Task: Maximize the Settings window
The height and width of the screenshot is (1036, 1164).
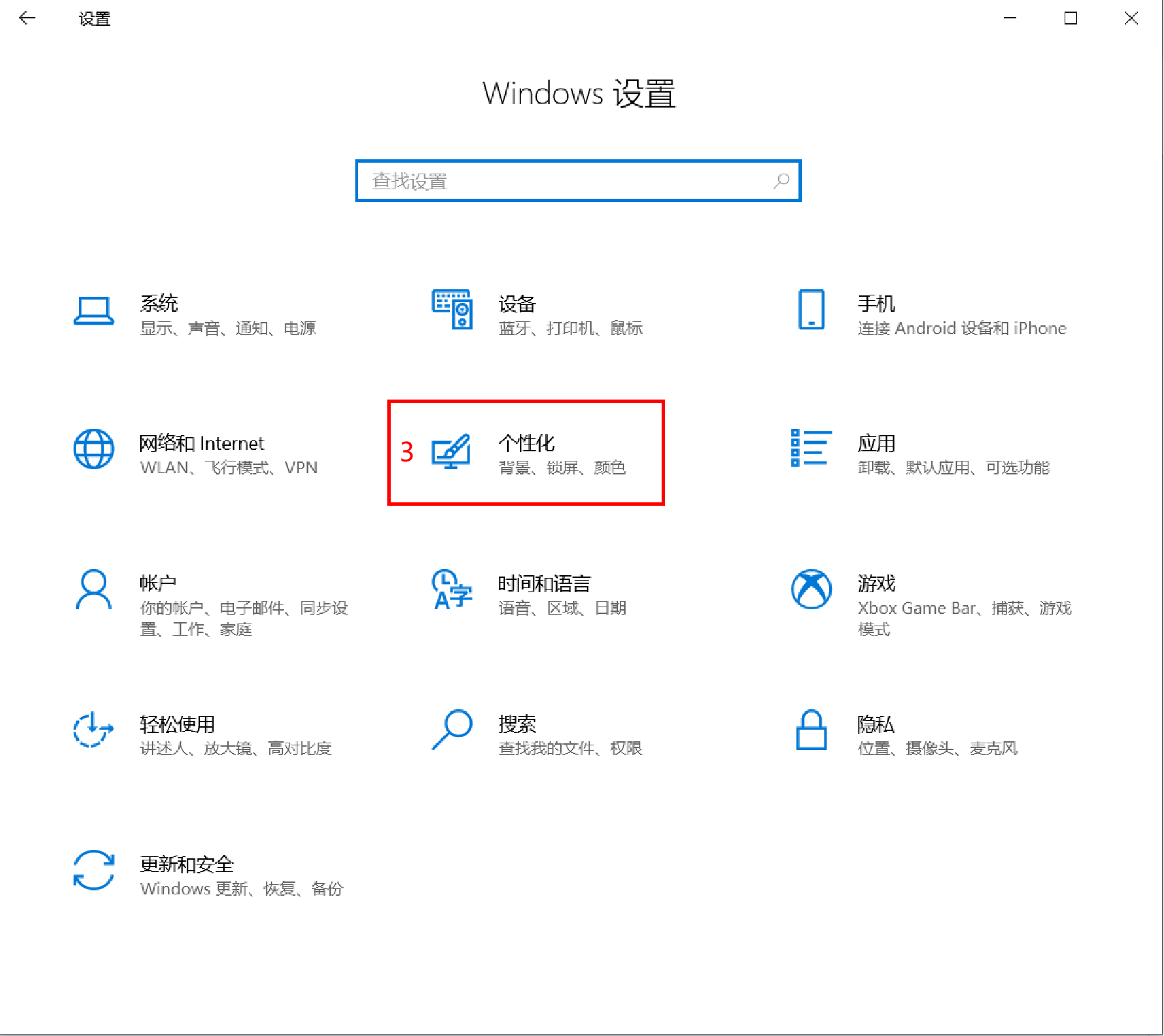Action: 1071,18
